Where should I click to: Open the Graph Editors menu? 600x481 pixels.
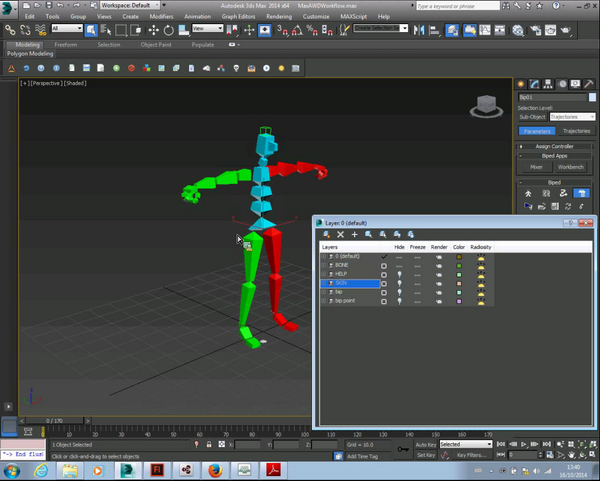[238, 16]
